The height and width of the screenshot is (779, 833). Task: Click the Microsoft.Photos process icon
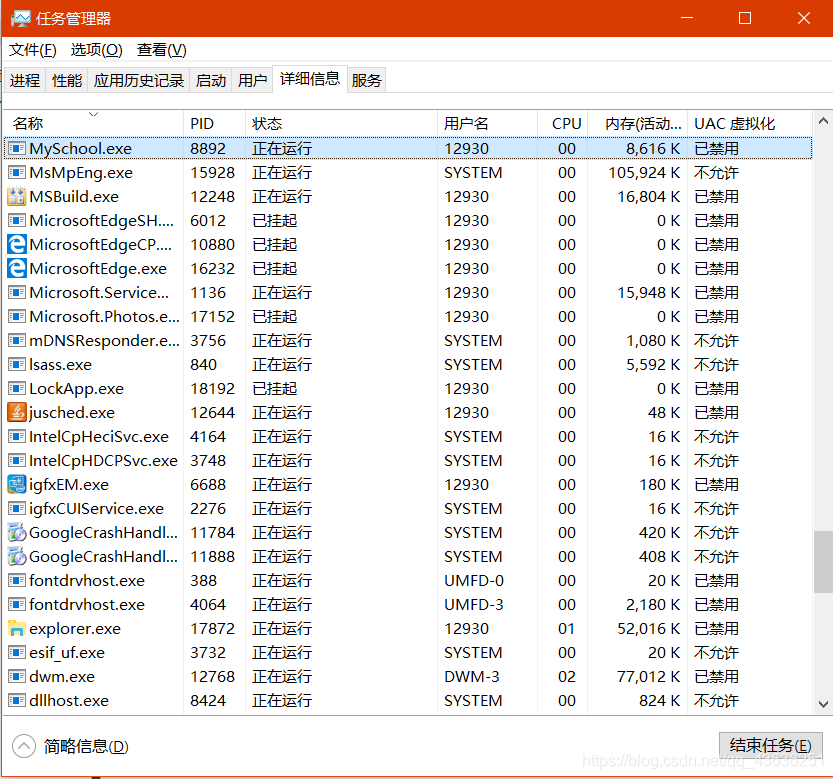(x=16, y=316)
